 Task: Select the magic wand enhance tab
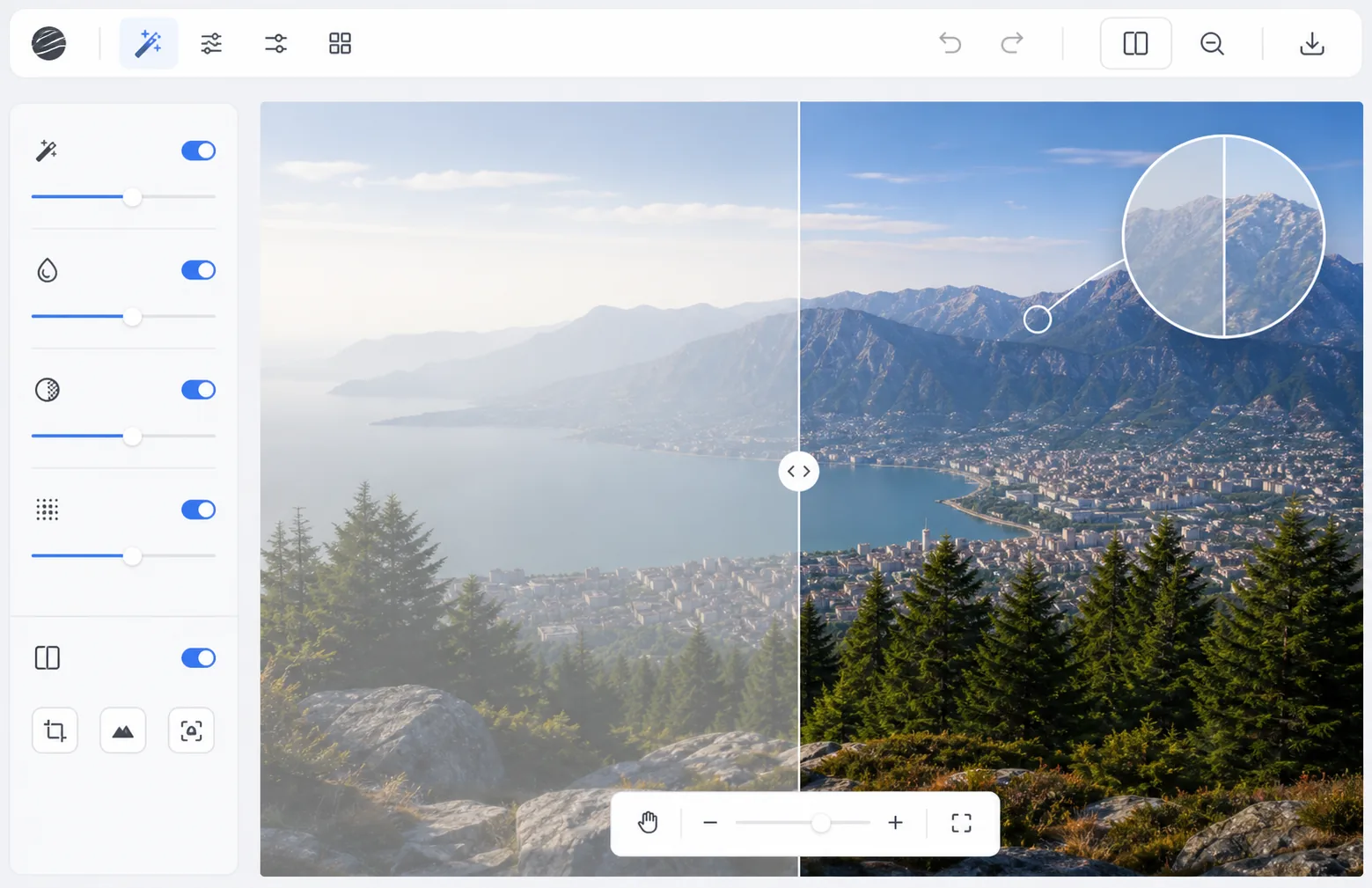(x=148, y=43)
